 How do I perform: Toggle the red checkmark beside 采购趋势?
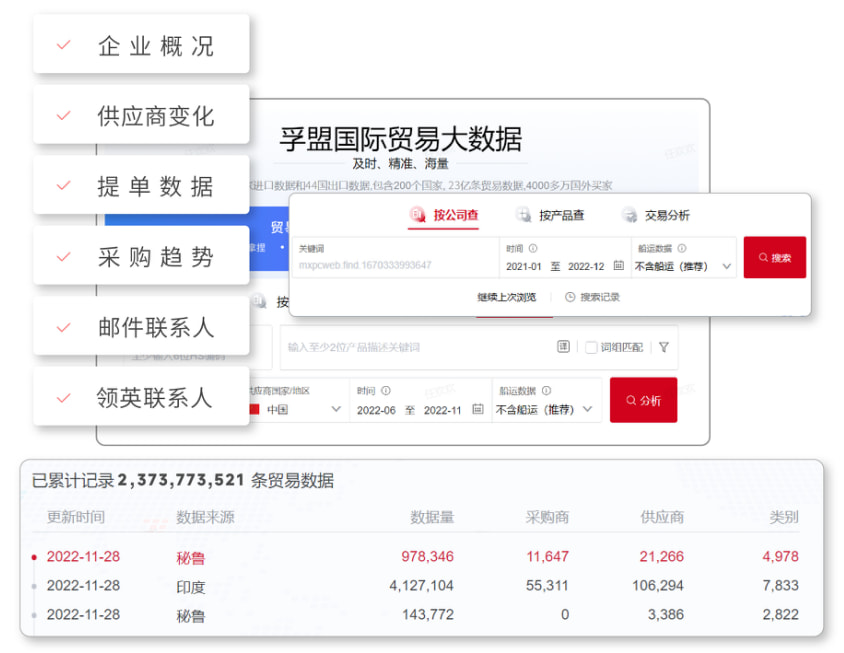62,256
